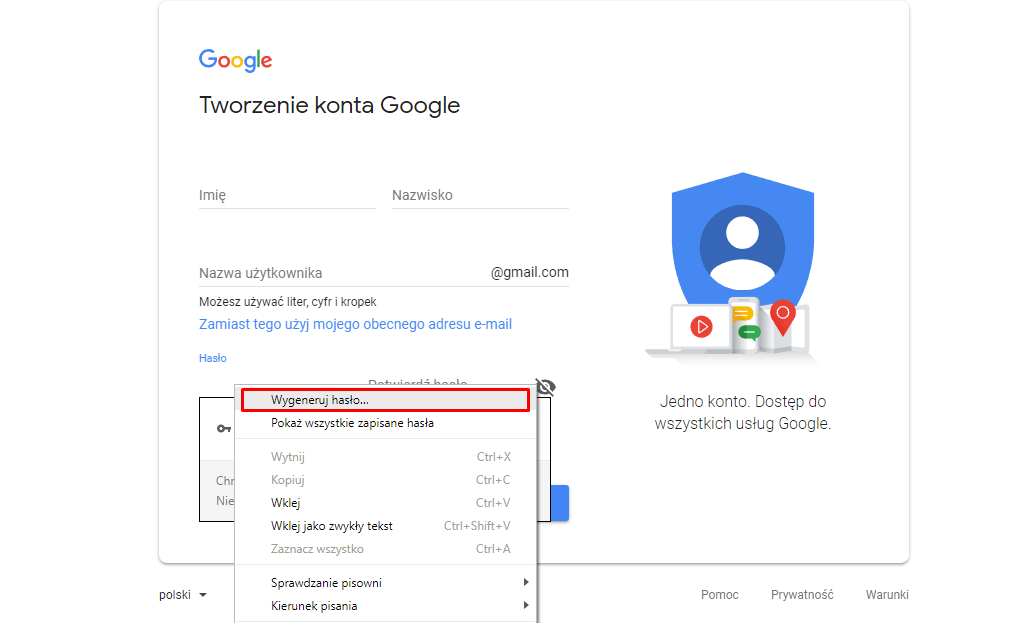
Task: Focus the Imię input field
Action: click(287, 196)
